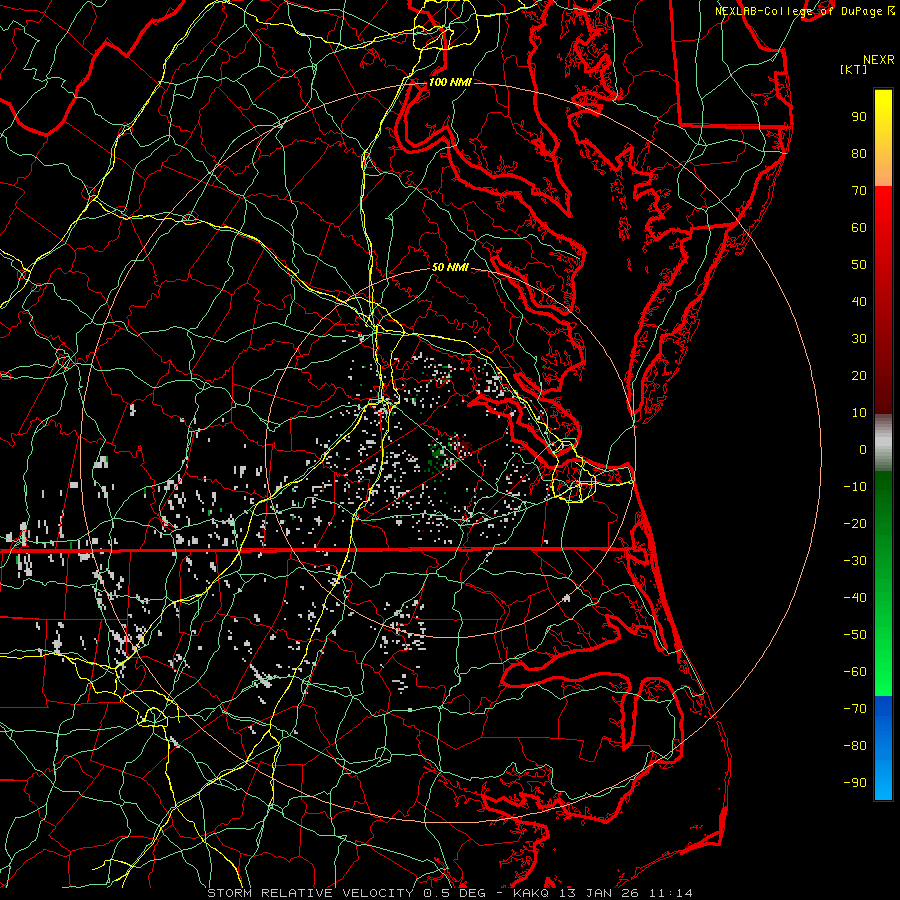Click the gray zero-velocity segment of color bar
The width and height of the screenshot is (900, 900).
pyautogui.click(x=883, y=443)
